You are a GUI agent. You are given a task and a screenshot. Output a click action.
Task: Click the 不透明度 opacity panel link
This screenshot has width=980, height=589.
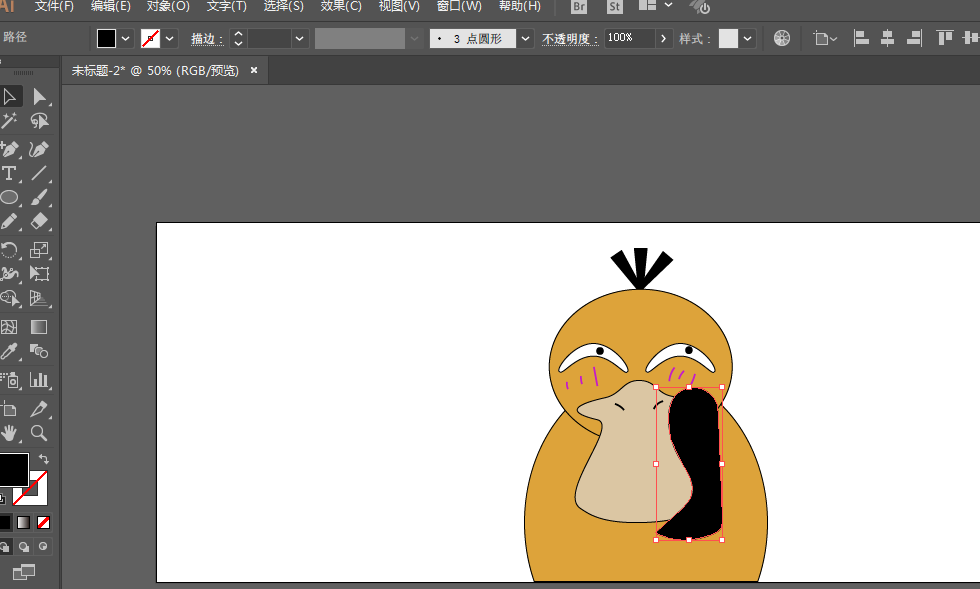click(569, 39)
